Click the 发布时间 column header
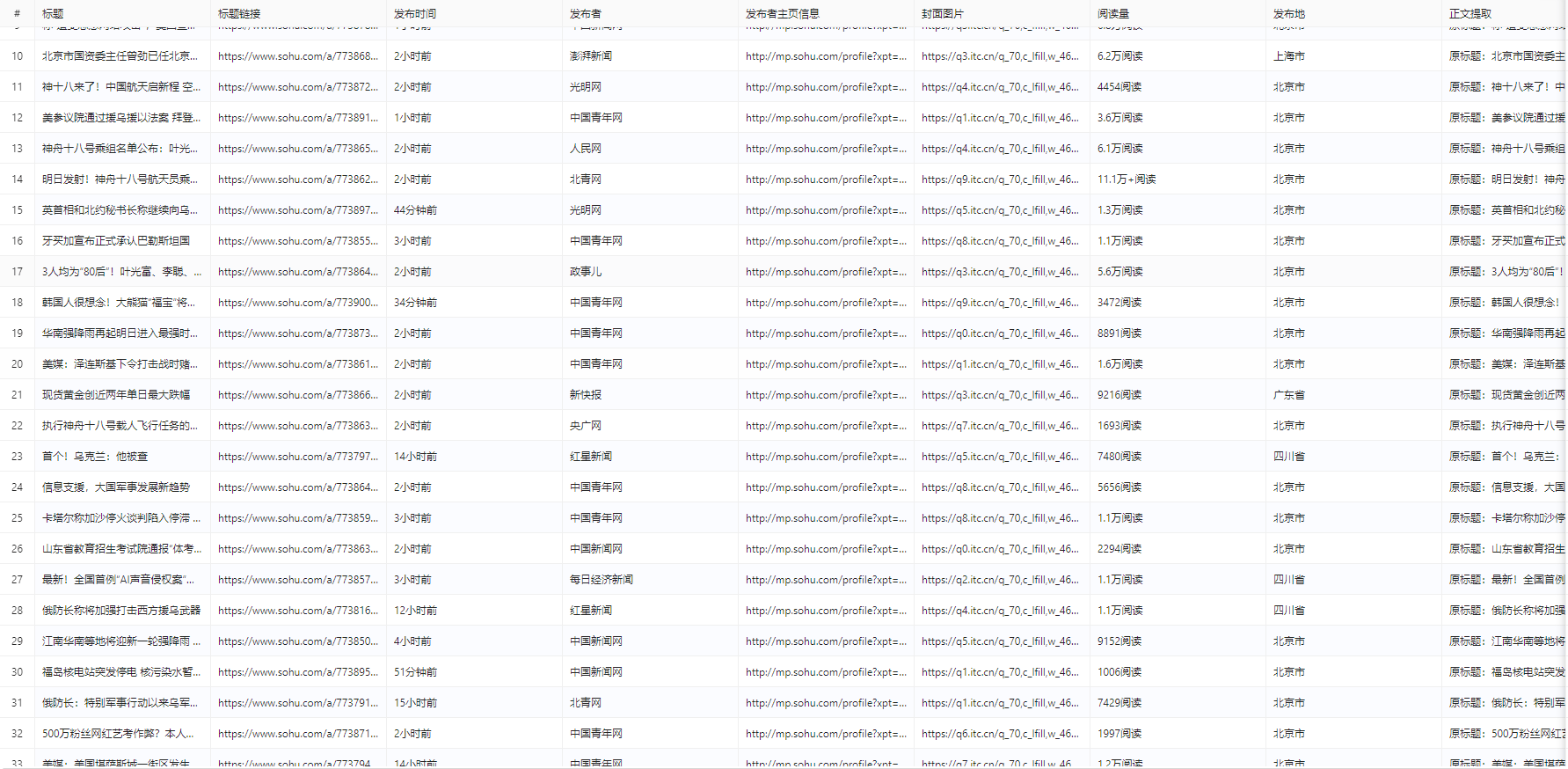 415,13
